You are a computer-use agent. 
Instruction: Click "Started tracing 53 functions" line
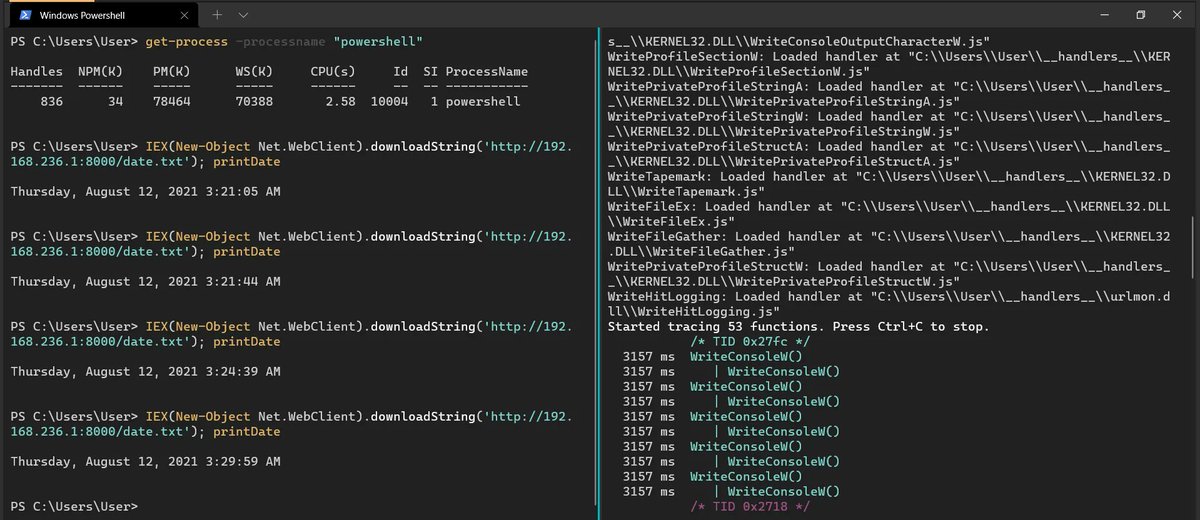click(x=798, y=327)
